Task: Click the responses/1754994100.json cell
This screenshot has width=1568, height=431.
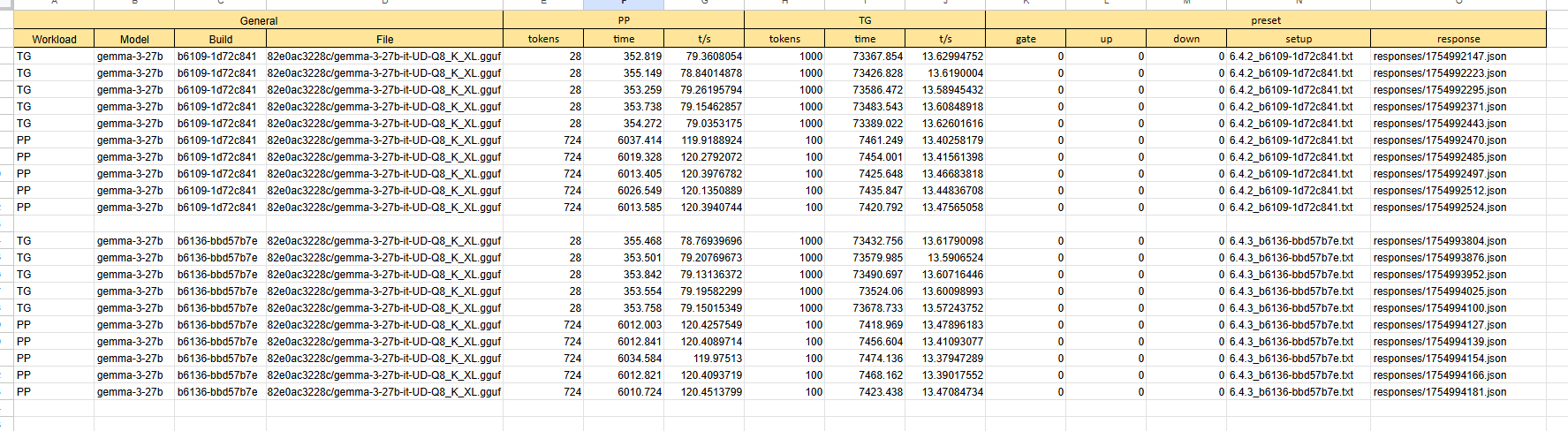Action: point(1458,307)
